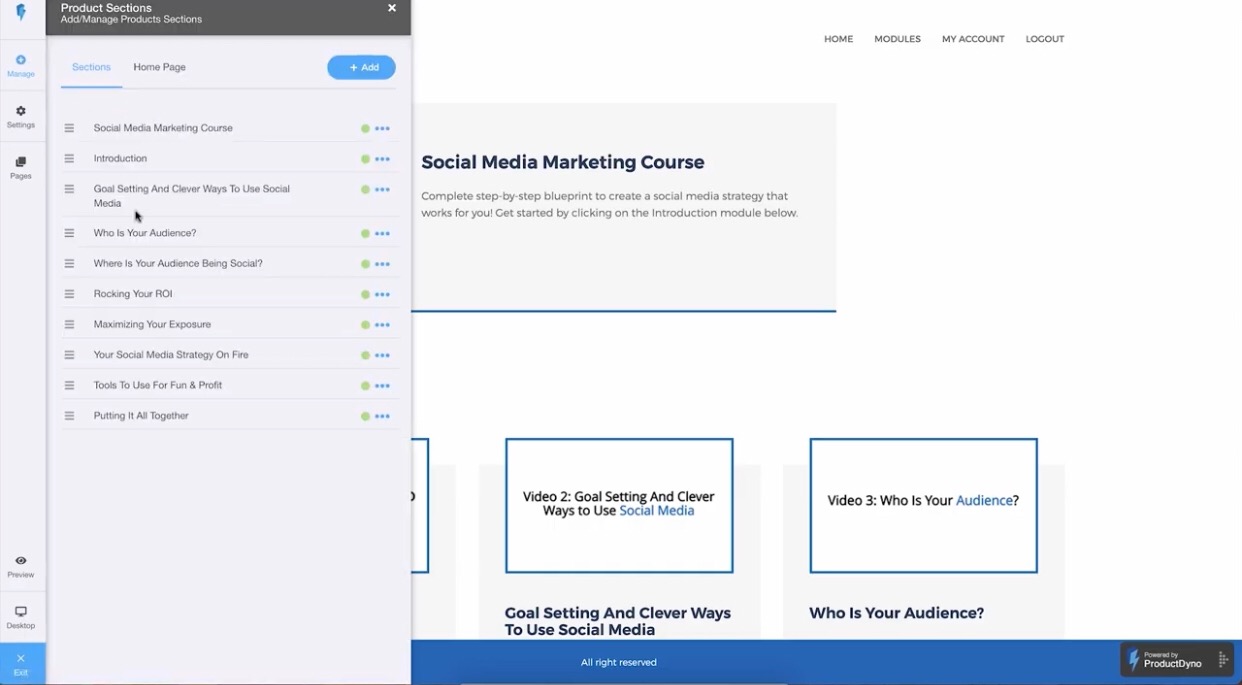Select the Introduction section row

[230, 158]
